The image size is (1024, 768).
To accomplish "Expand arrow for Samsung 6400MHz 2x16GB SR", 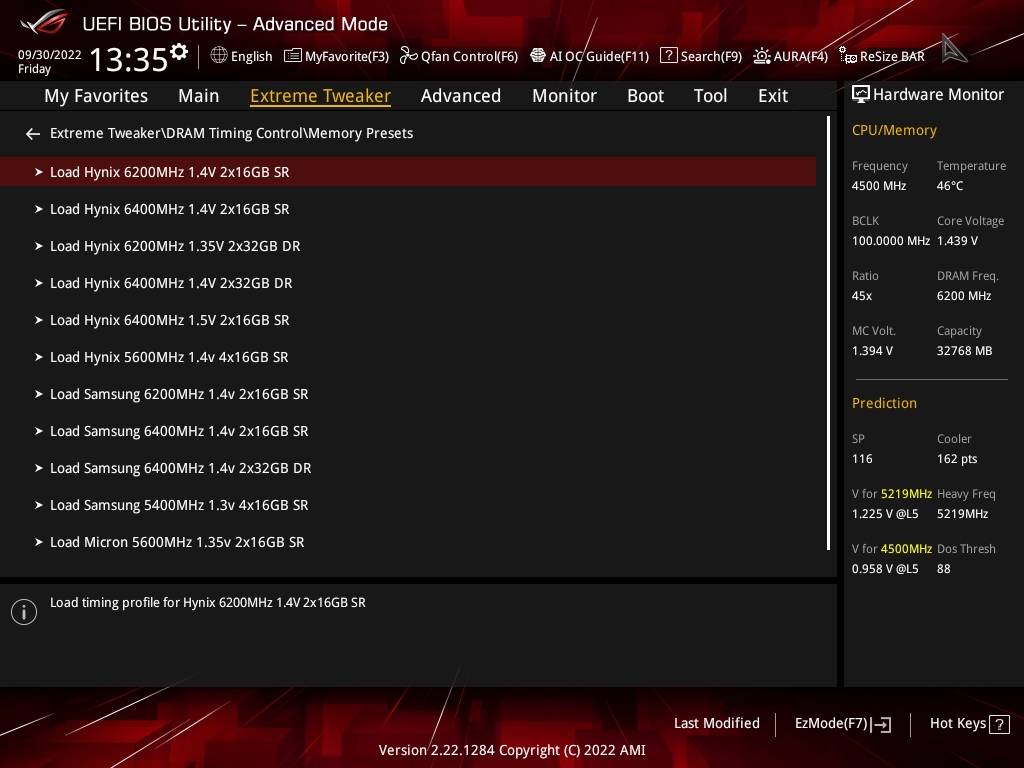I will pos(39,431).
